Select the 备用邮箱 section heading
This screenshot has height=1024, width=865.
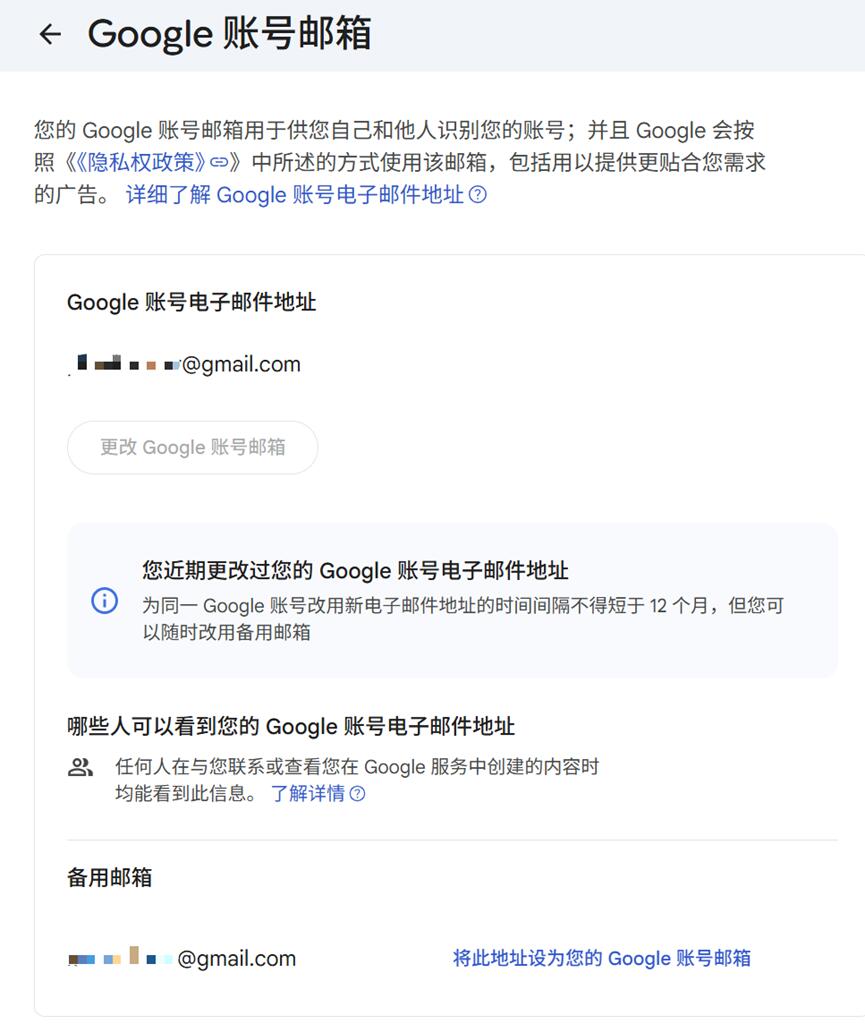tap(109, 877)
